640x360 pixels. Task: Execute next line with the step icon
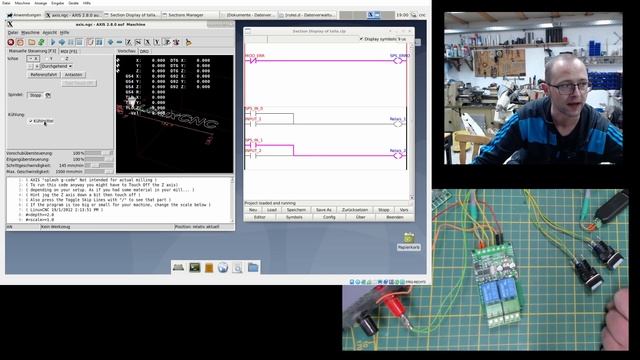click(x=62, y=42)
